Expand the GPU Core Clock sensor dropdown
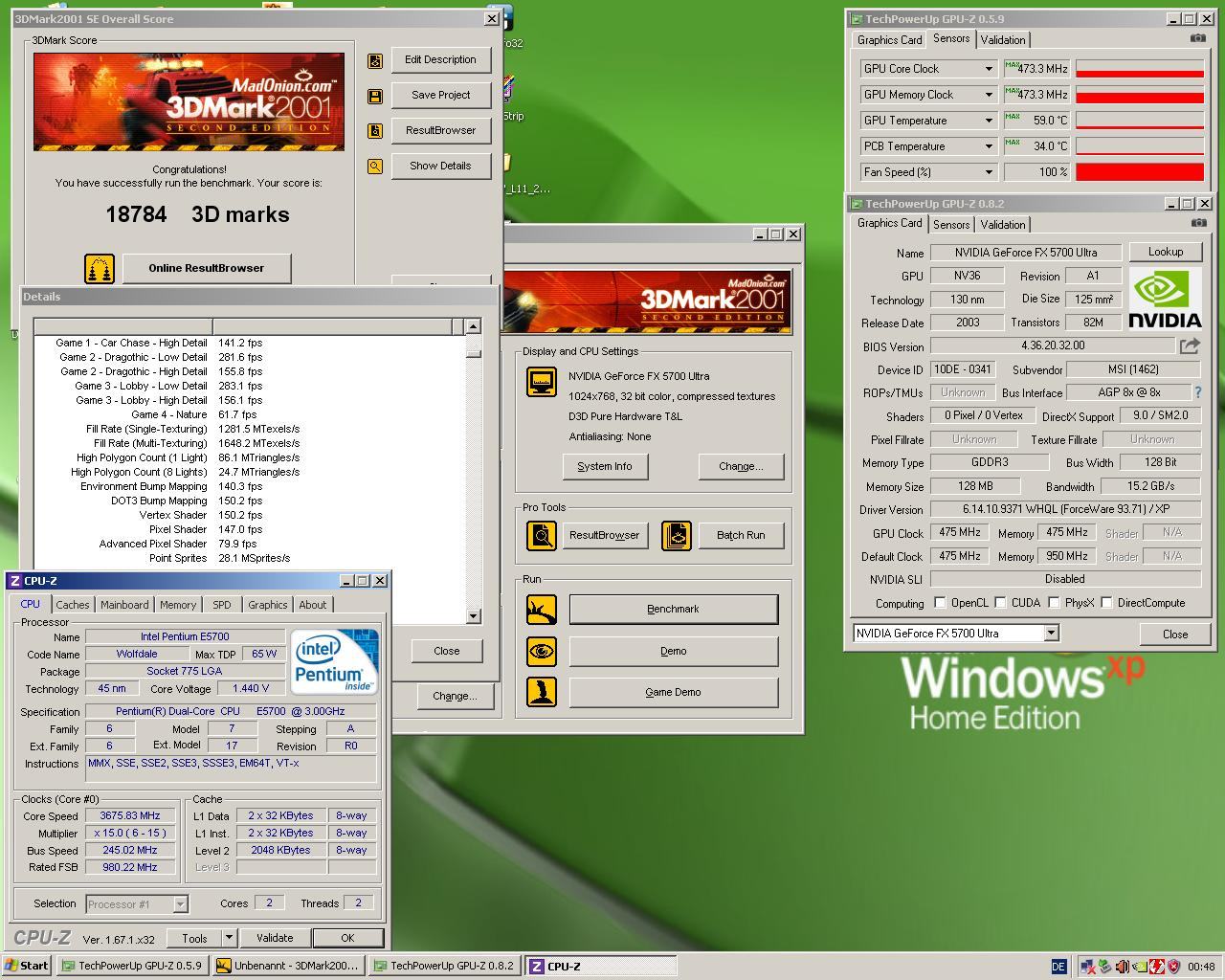The width and height of the screenshot is (1225, 980). pyautogui.click(x=989, y=69)
